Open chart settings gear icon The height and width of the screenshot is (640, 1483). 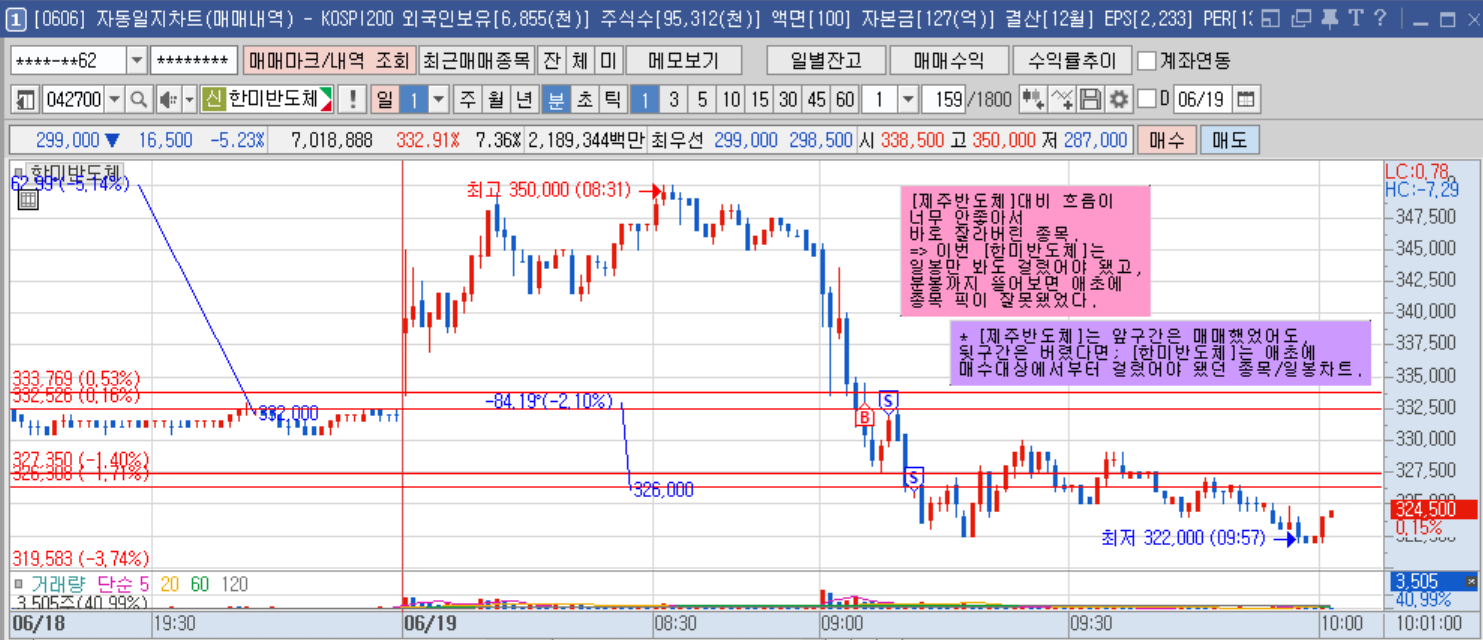point(1118,99)
